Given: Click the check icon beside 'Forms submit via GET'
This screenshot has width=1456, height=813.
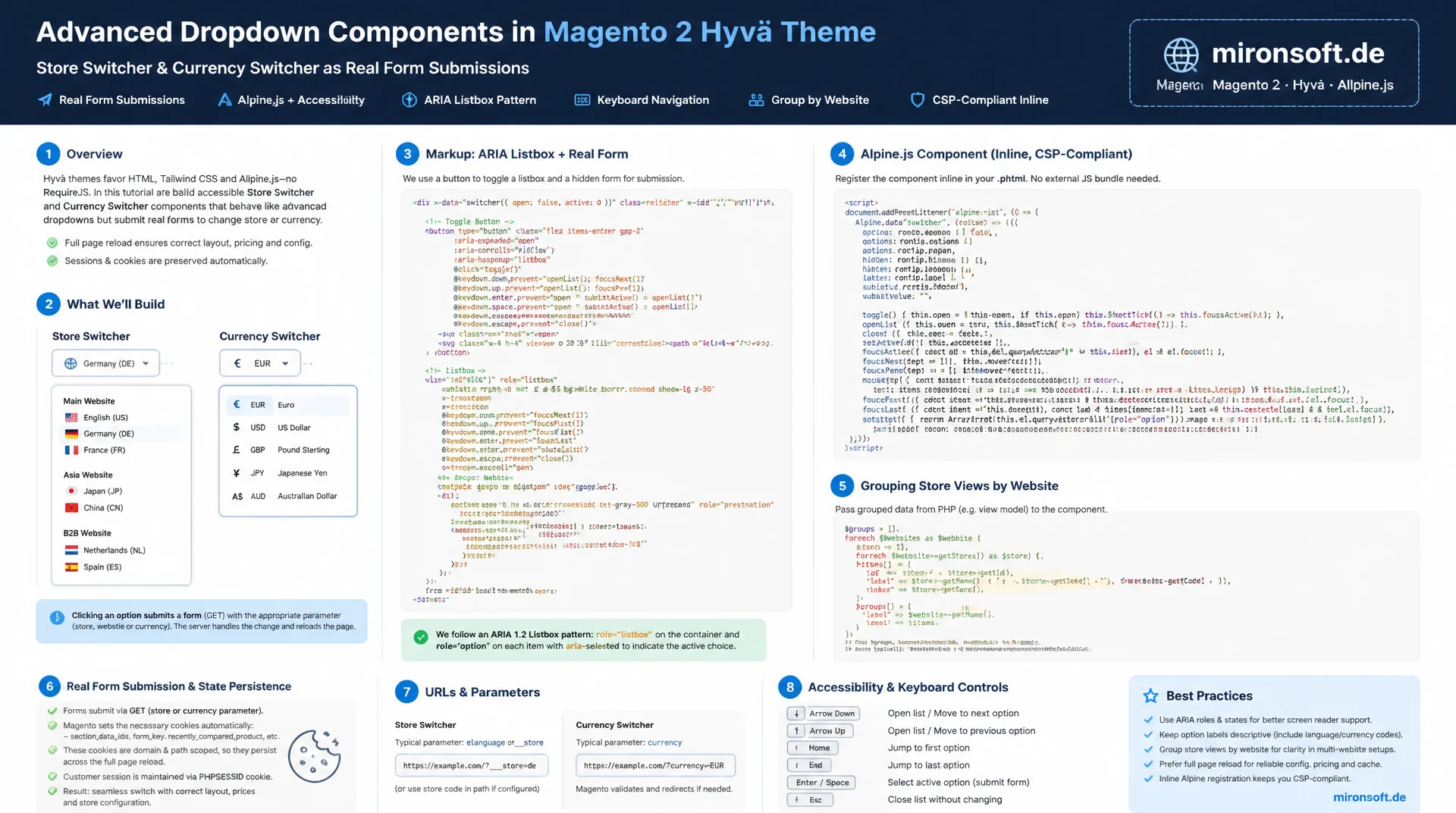Looking at the screenshot, I should [52, 711].
